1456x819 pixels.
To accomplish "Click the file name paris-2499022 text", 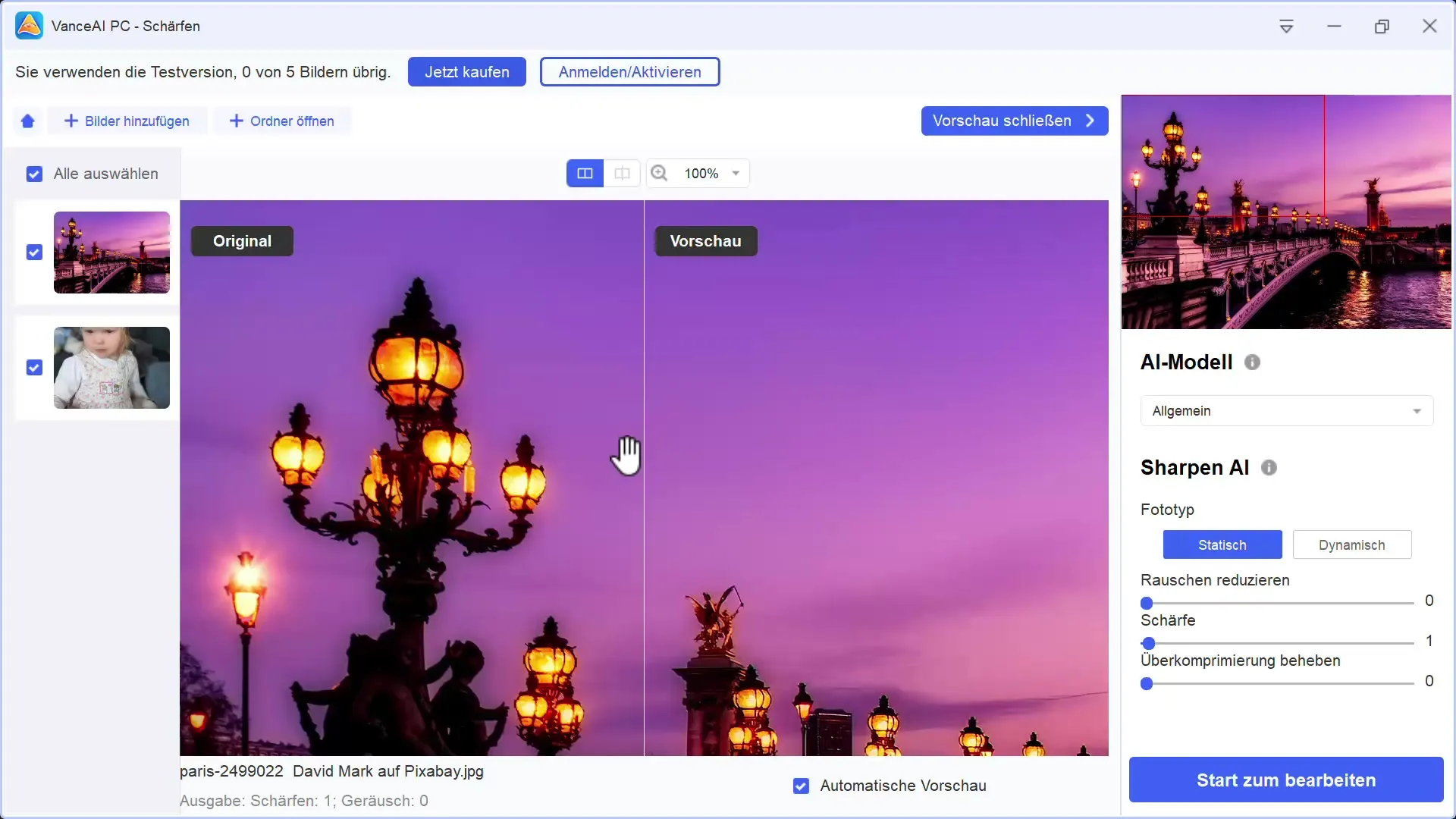I will coord(331,771).
